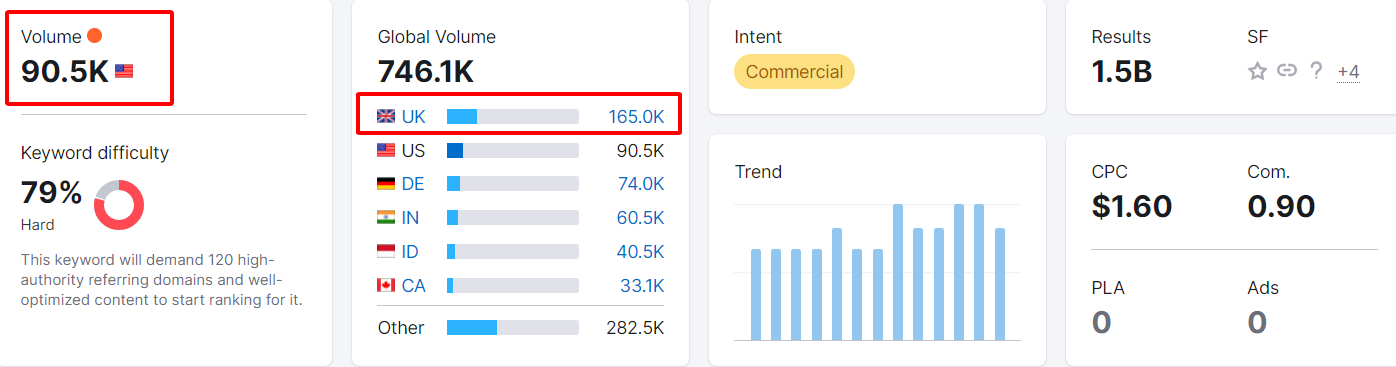Click the link icon under SF

(1287, 71)
